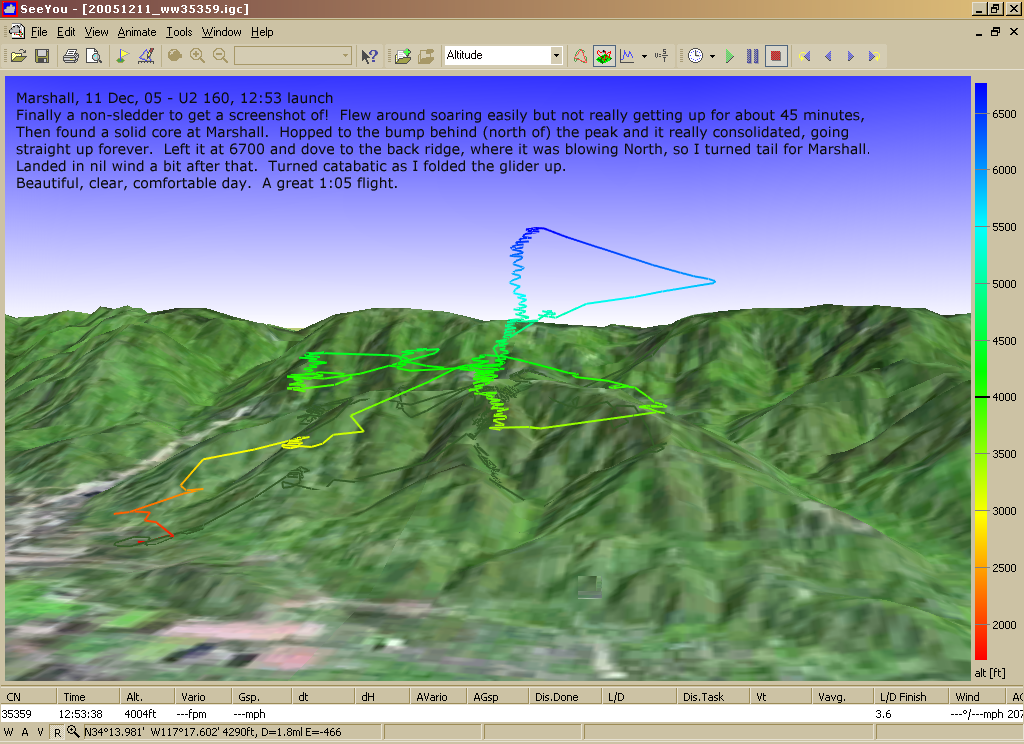The width and height of the screenshot is (1024, 744).
Task: Click the Open file folder icon
Action: click(x=18, y=56)
